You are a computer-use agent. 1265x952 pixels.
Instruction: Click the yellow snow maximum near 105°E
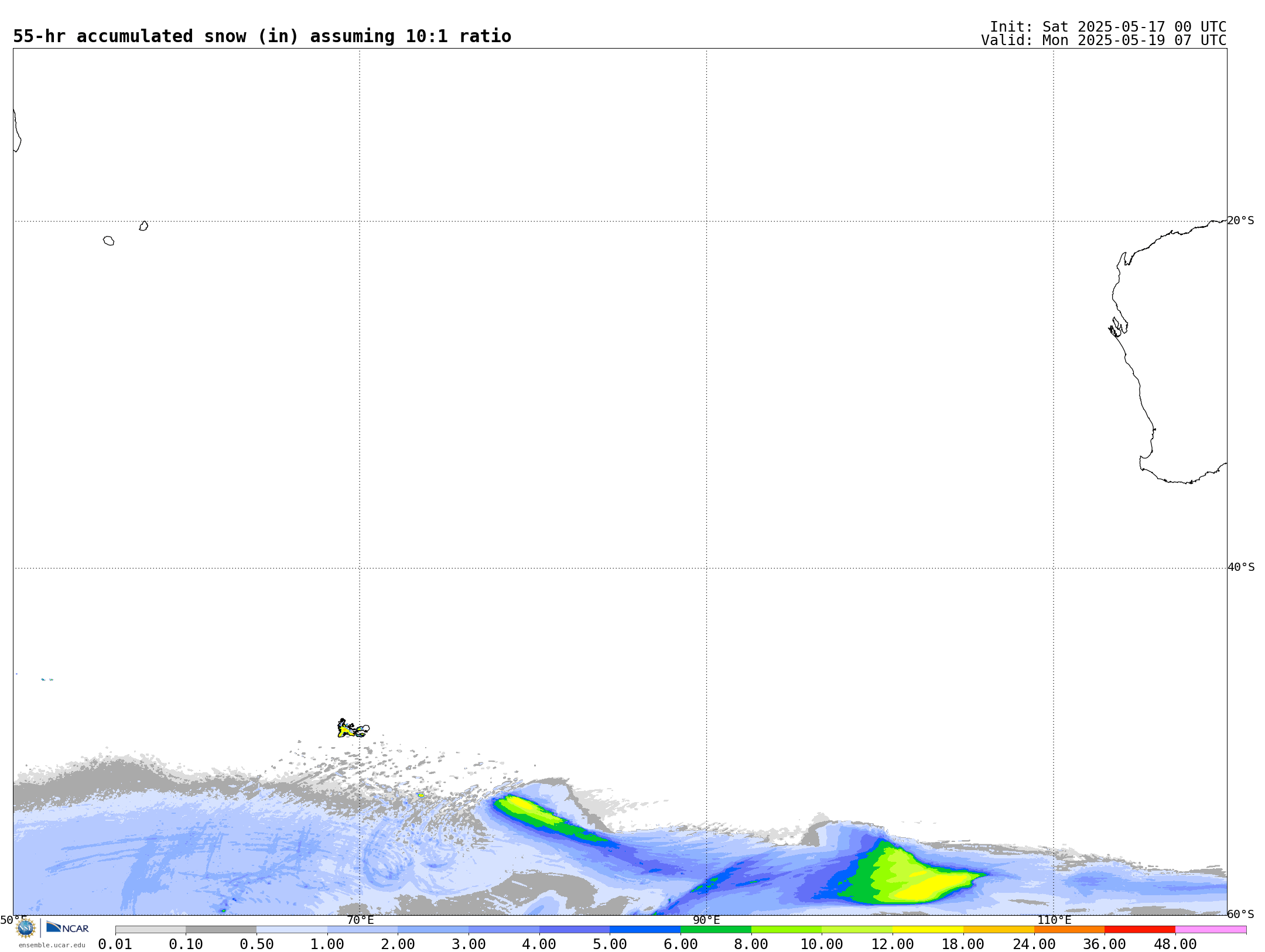[931, 888]
